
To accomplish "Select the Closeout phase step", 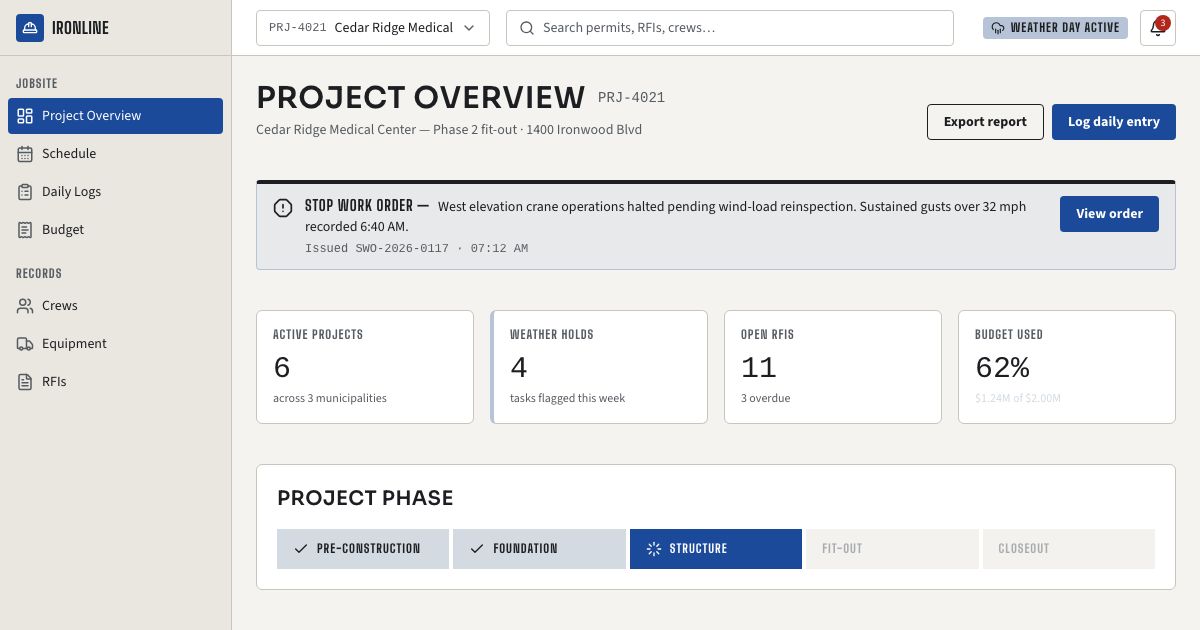I will click(1069, 549).
